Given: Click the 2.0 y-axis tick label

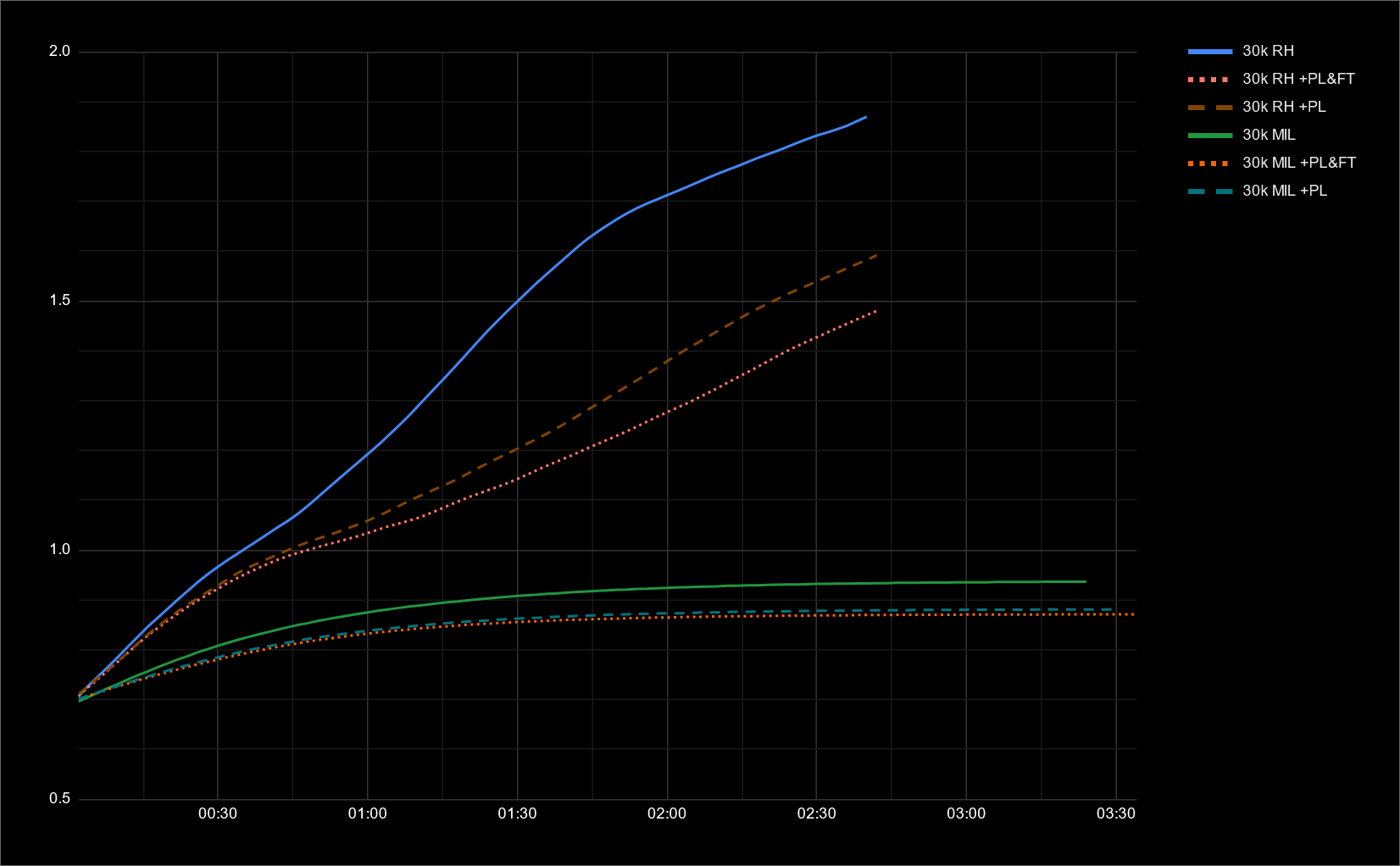Looking at the screenshot, I should tap(59, 52).
